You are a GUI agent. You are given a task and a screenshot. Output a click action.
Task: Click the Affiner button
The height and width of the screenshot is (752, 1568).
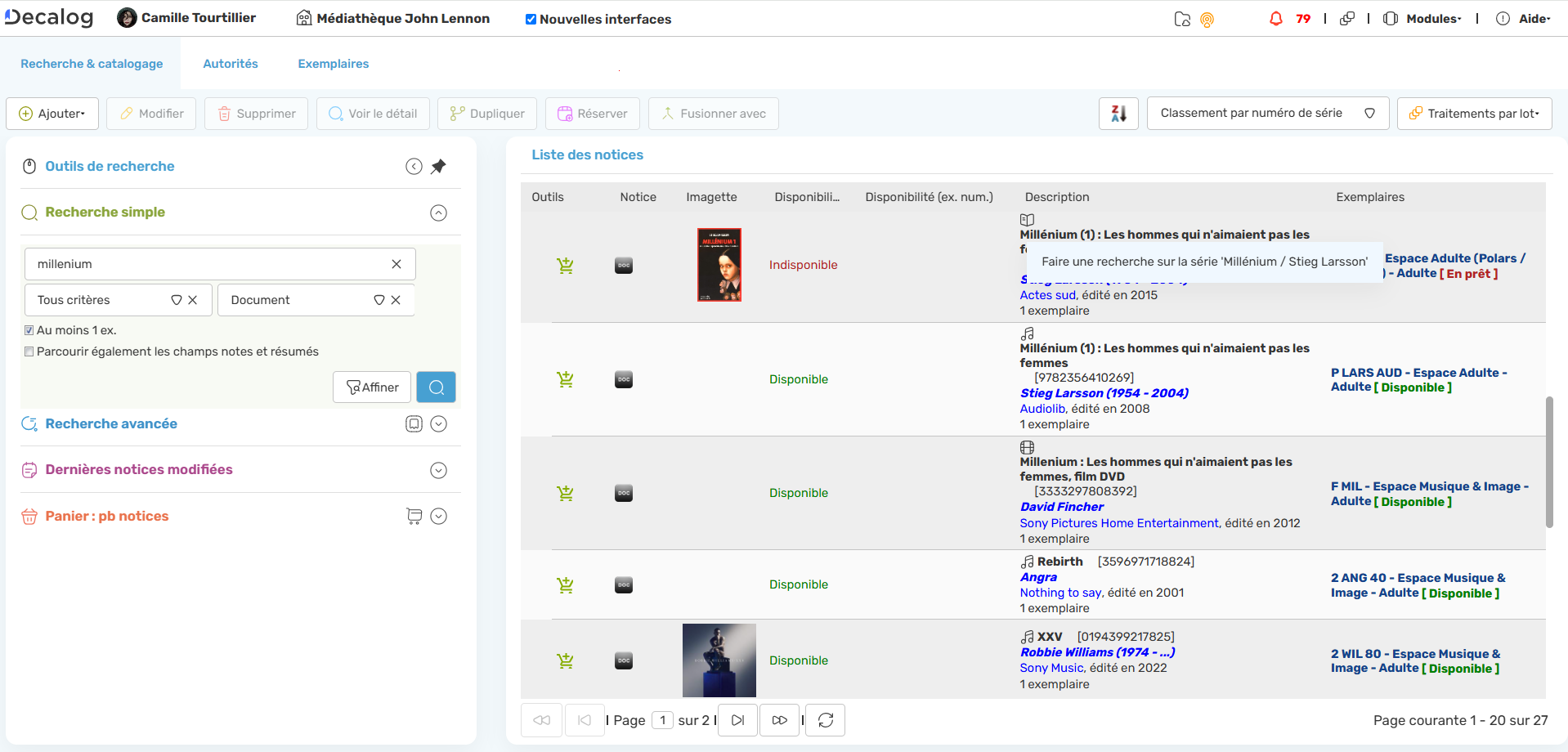(372, 387)
